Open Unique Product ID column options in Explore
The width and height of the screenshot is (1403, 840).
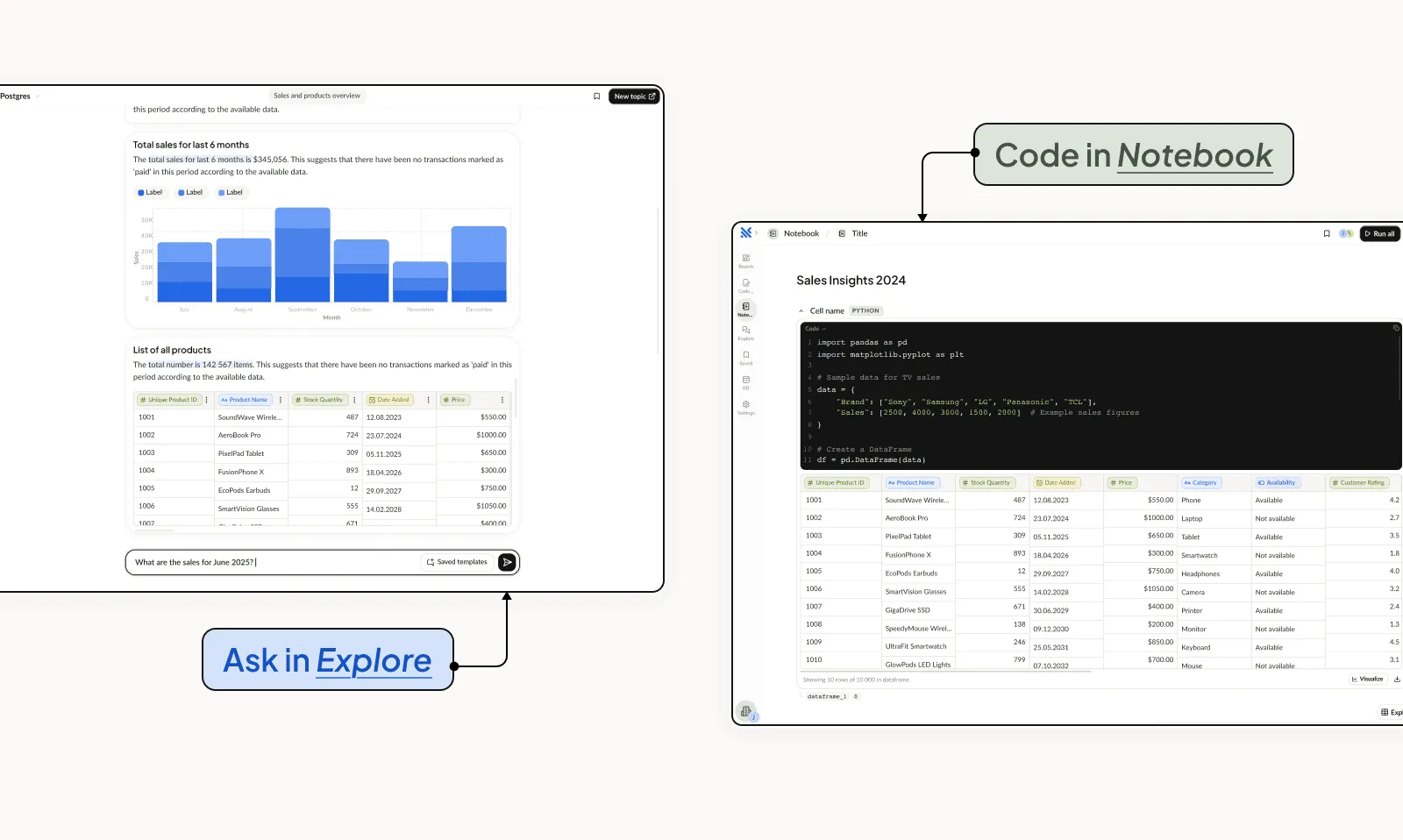coord(206,400)
